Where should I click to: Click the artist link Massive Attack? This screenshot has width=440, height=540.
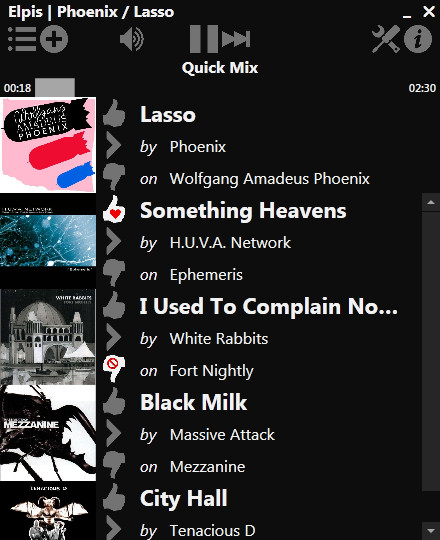(222, 435)
